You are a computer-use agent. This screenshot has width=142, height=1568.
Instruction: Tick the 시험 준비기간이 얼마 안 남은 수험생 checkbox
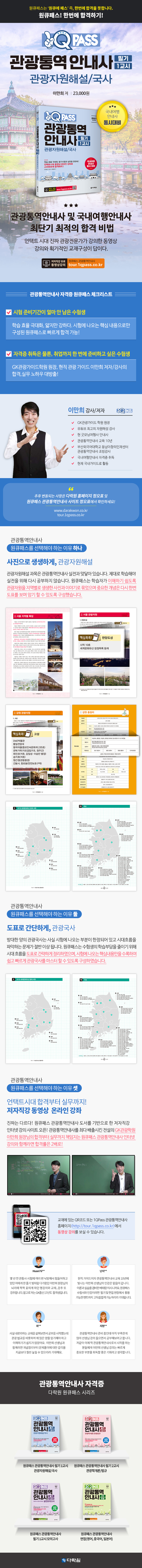click(9, 312)
